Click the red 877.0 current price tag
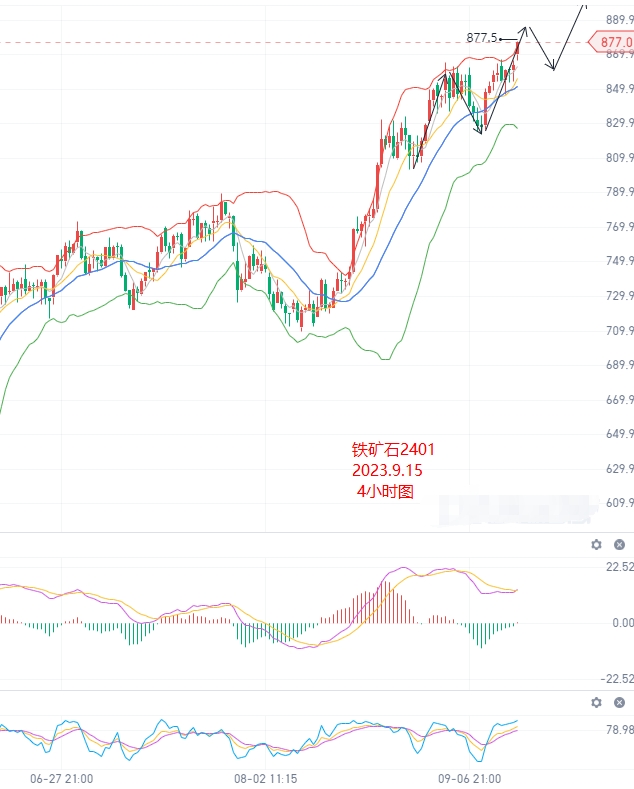The image size is (634, 789). tap(612, 42)
